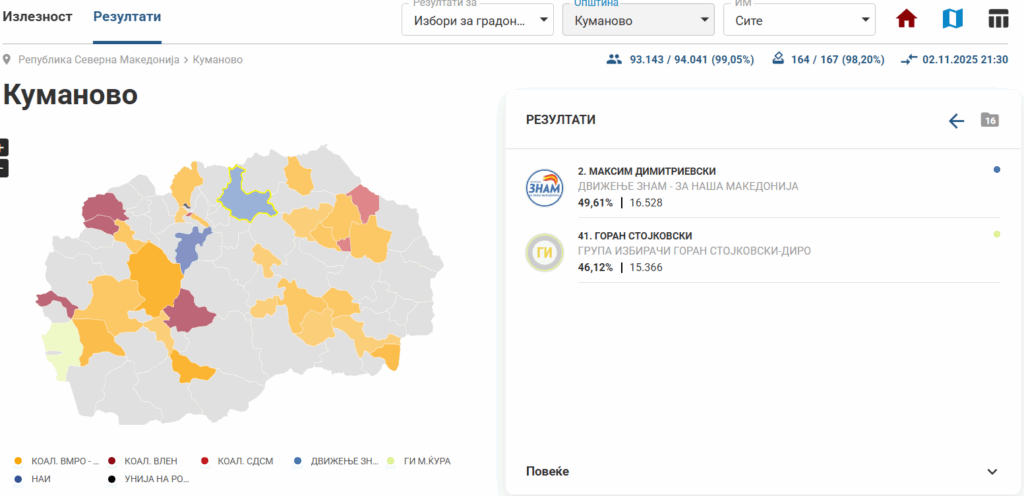Click the location pin icon in breadcrumb
This screenshot has height=496, width=1024.
(8, 60)
